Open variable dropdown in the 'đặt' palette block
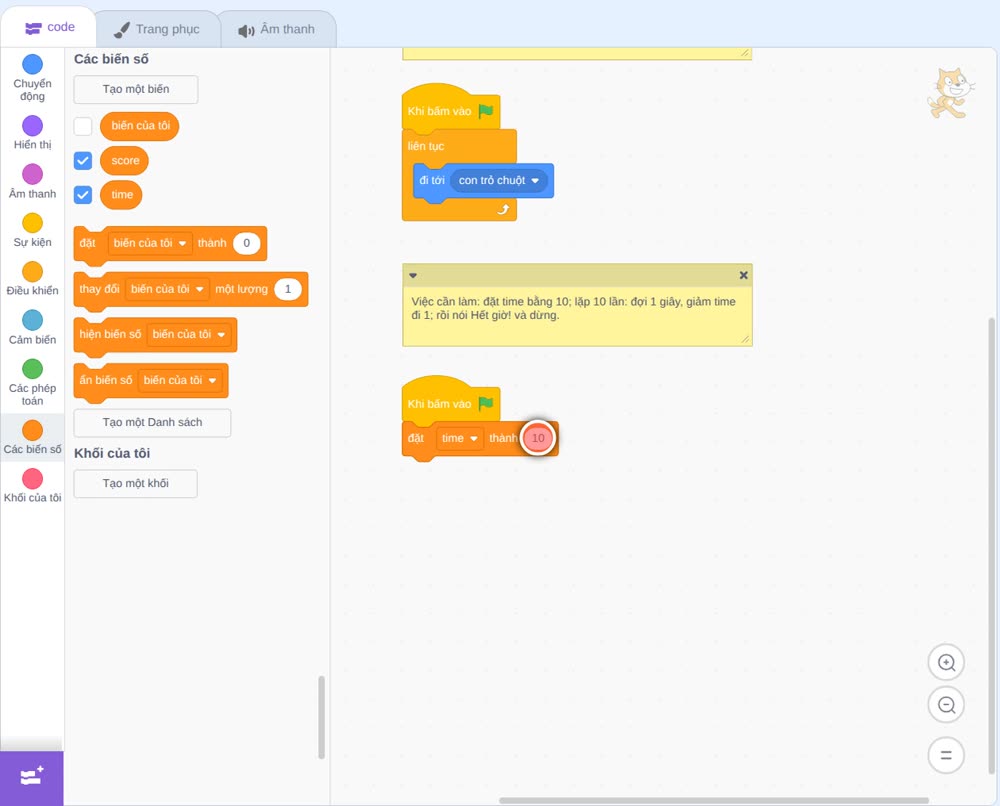This screenshot has height=806, width=1000. [x=150, y=243]
